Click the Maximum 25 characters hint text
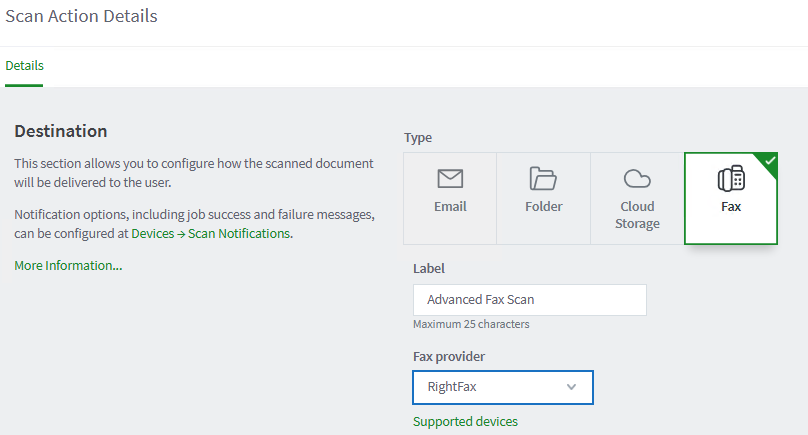808x435 pixels. tap(471, 324)
